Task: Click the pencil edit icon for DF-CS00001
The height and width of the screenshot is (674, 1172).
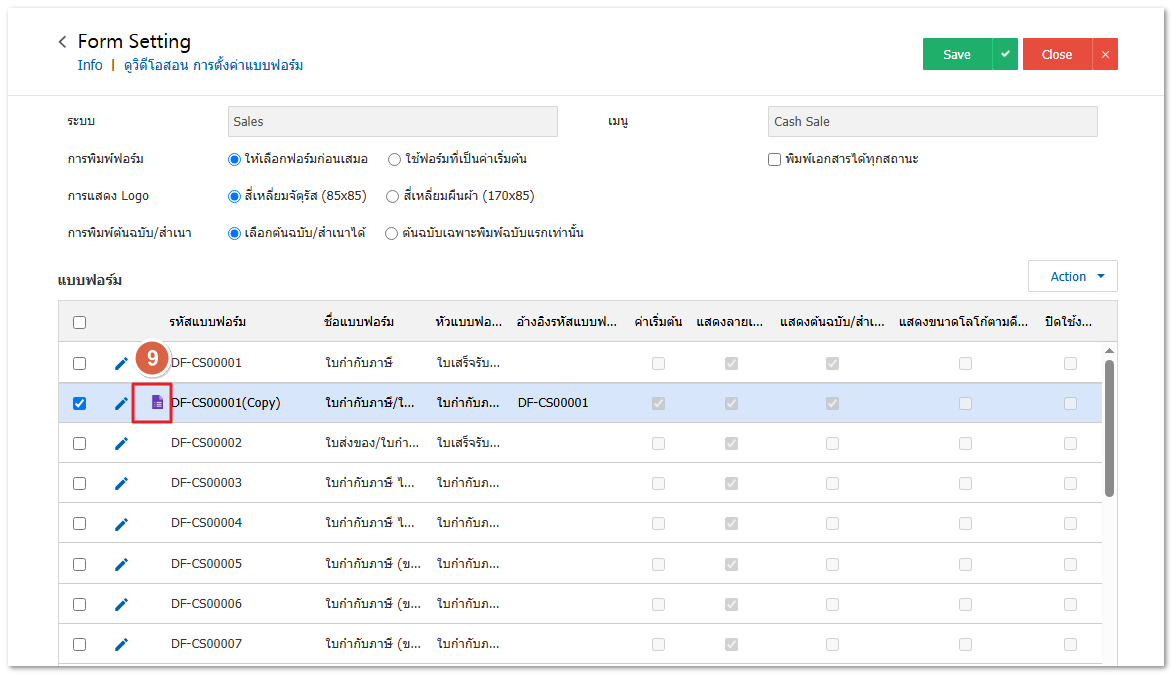Action: tap(121, 363)
